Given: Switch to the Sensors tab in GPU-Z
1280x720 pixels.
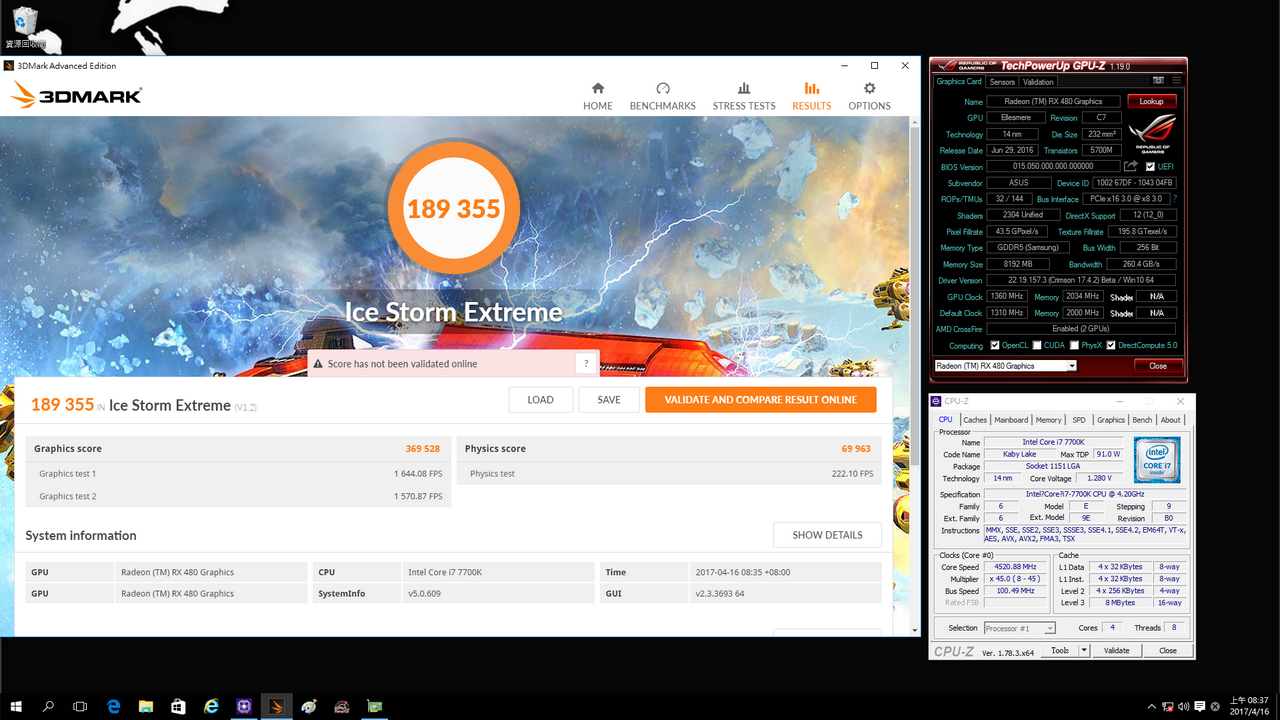Looking at the screenshot, I should coord(1002,82).
